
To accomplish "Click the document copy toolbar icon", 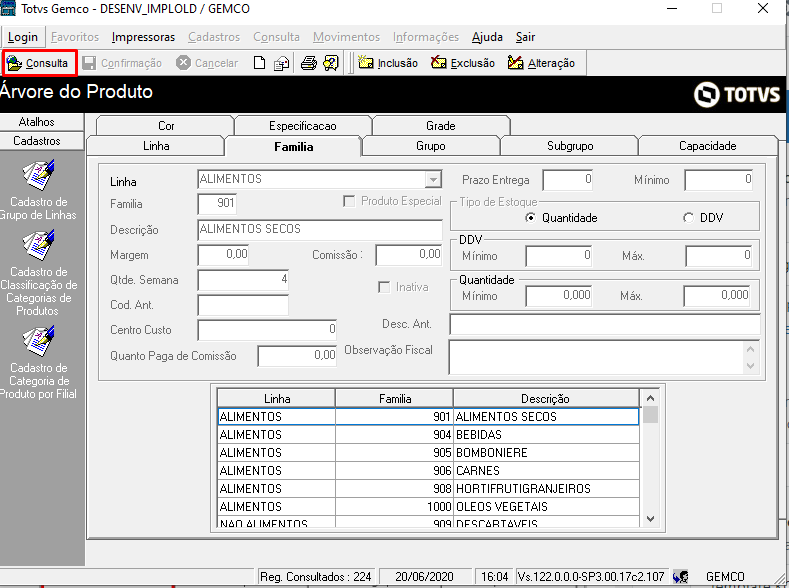I will coord(281,63).
